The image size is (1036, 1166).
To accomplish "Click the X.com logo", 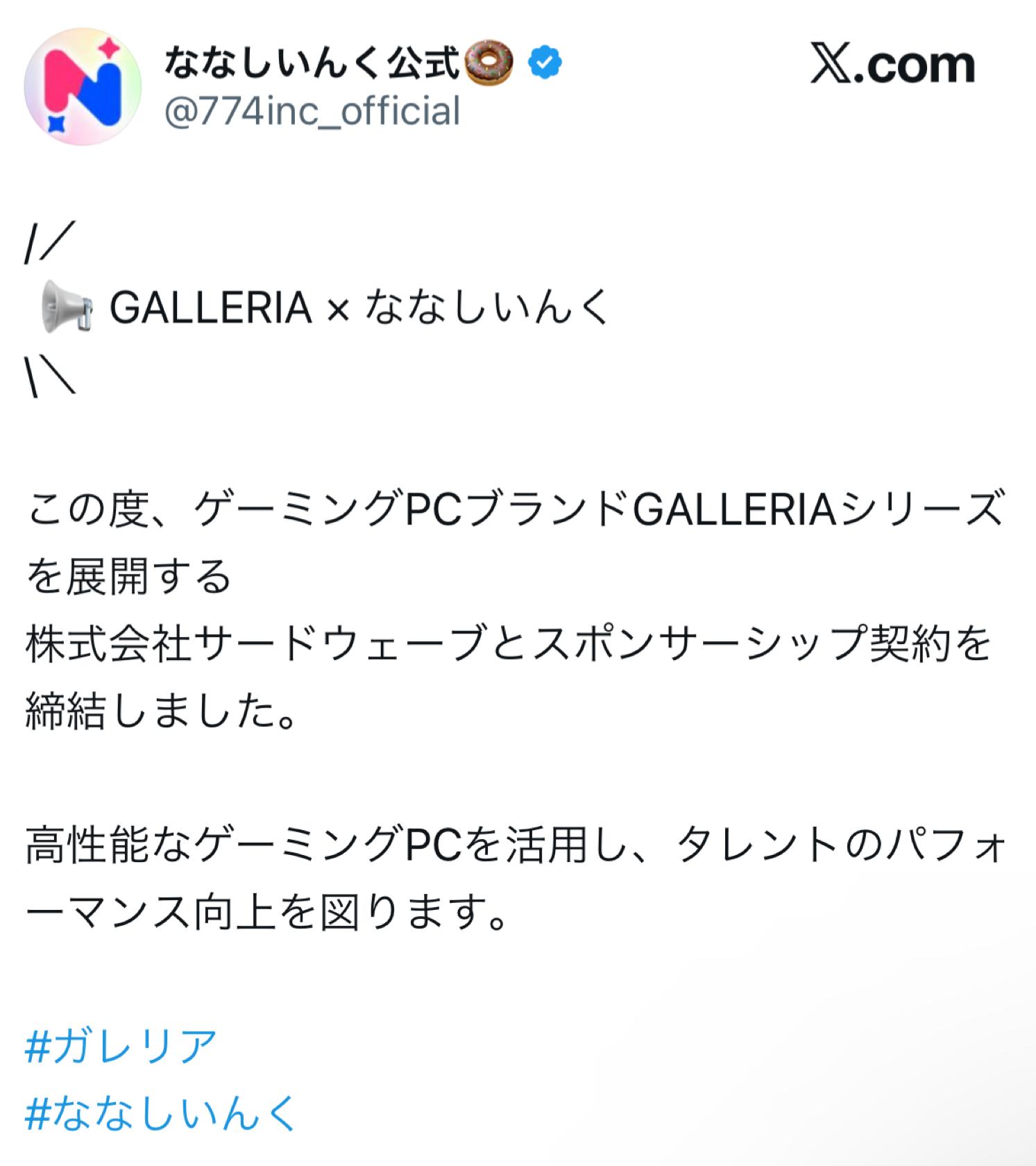I will click(892, 65).
